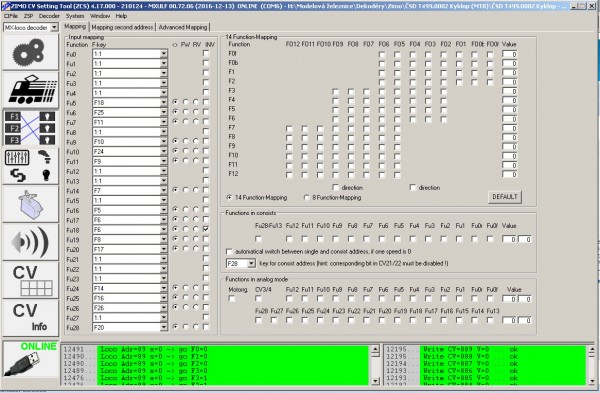Click the mixer sliders icon
Viewport: 600px width, 393px height.
click(17, 157)
